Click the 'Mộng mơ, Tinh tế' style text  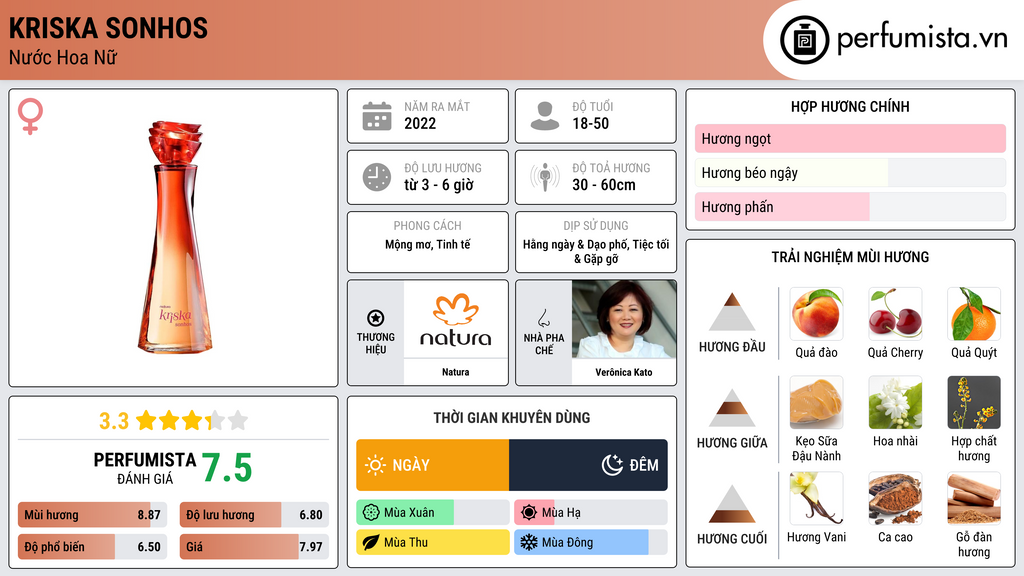428,244
